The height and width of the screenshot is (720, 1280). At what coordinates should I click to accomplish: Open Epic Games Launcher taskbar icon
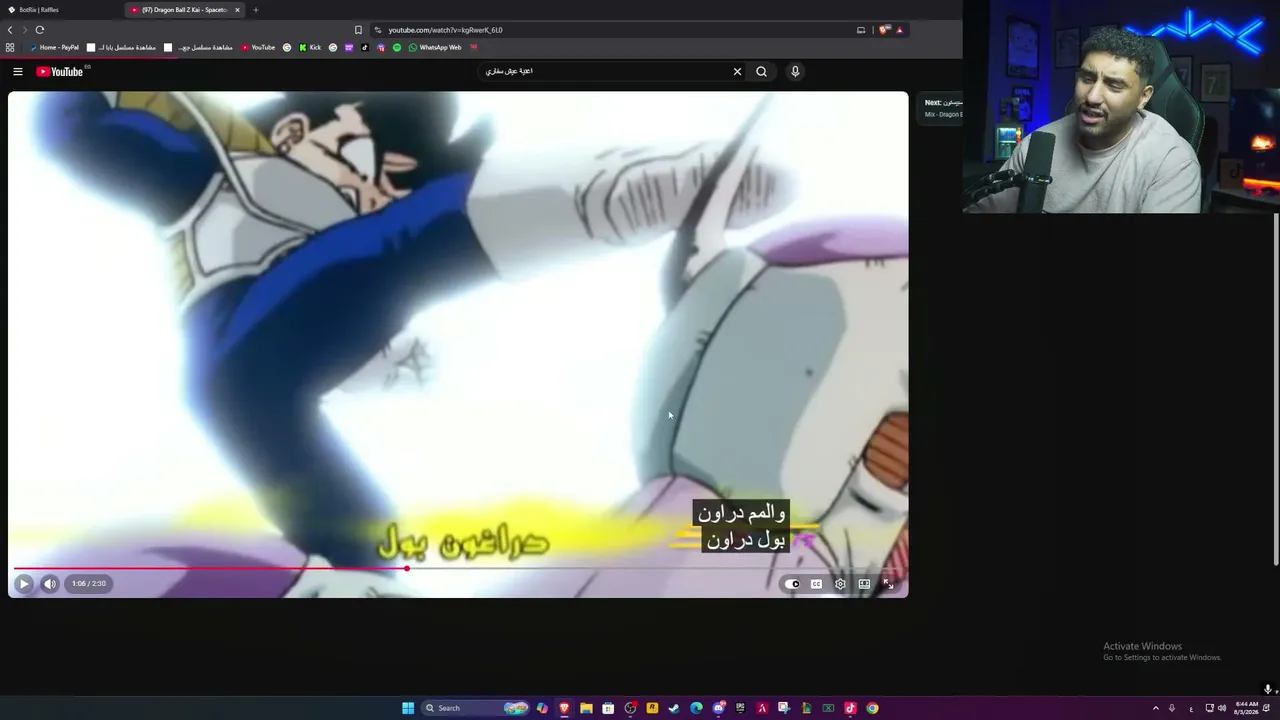tap(740, 708)
